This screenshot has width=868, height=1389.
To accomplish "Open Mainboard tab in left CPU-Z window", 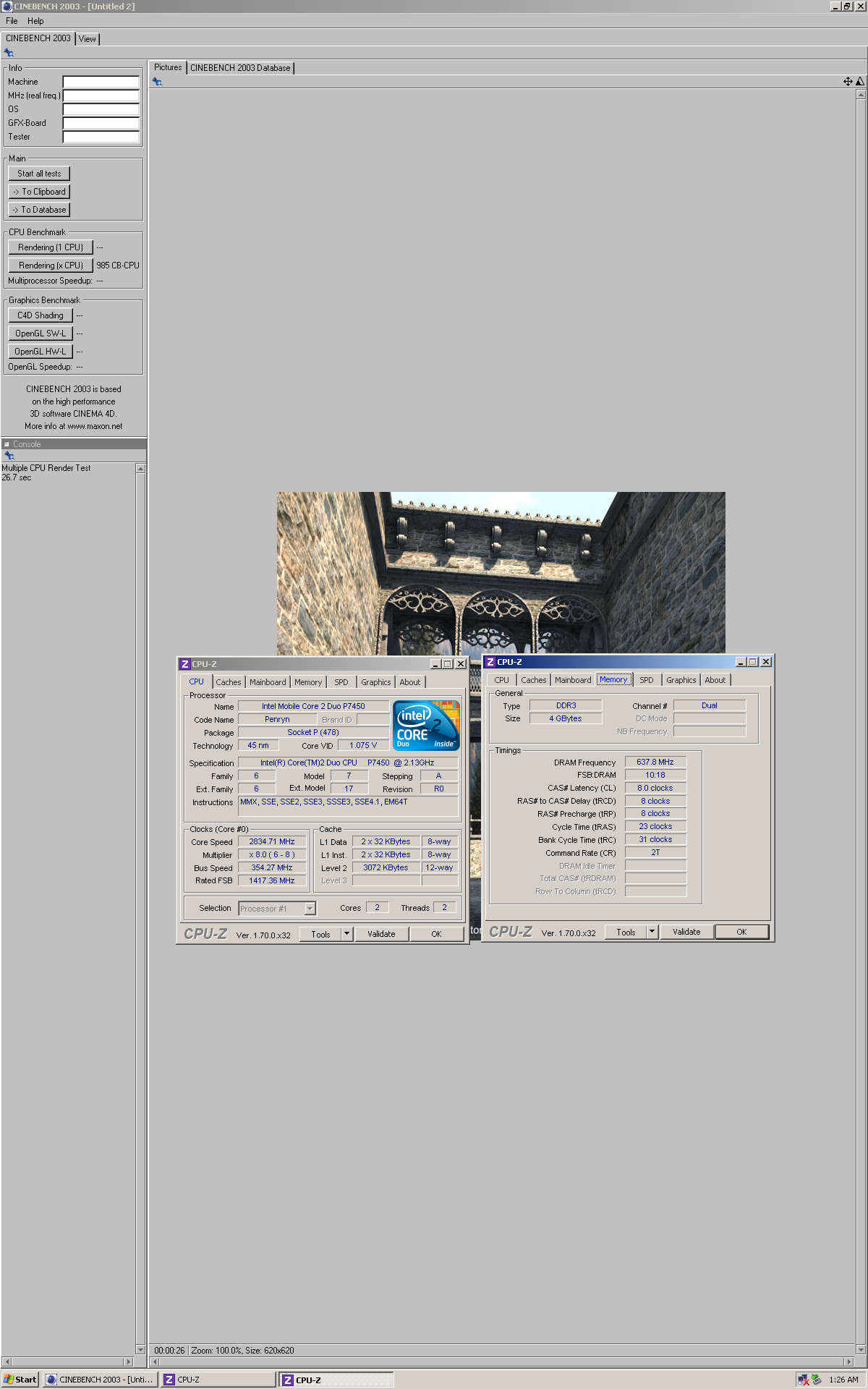I will click(x=268, y=682).
